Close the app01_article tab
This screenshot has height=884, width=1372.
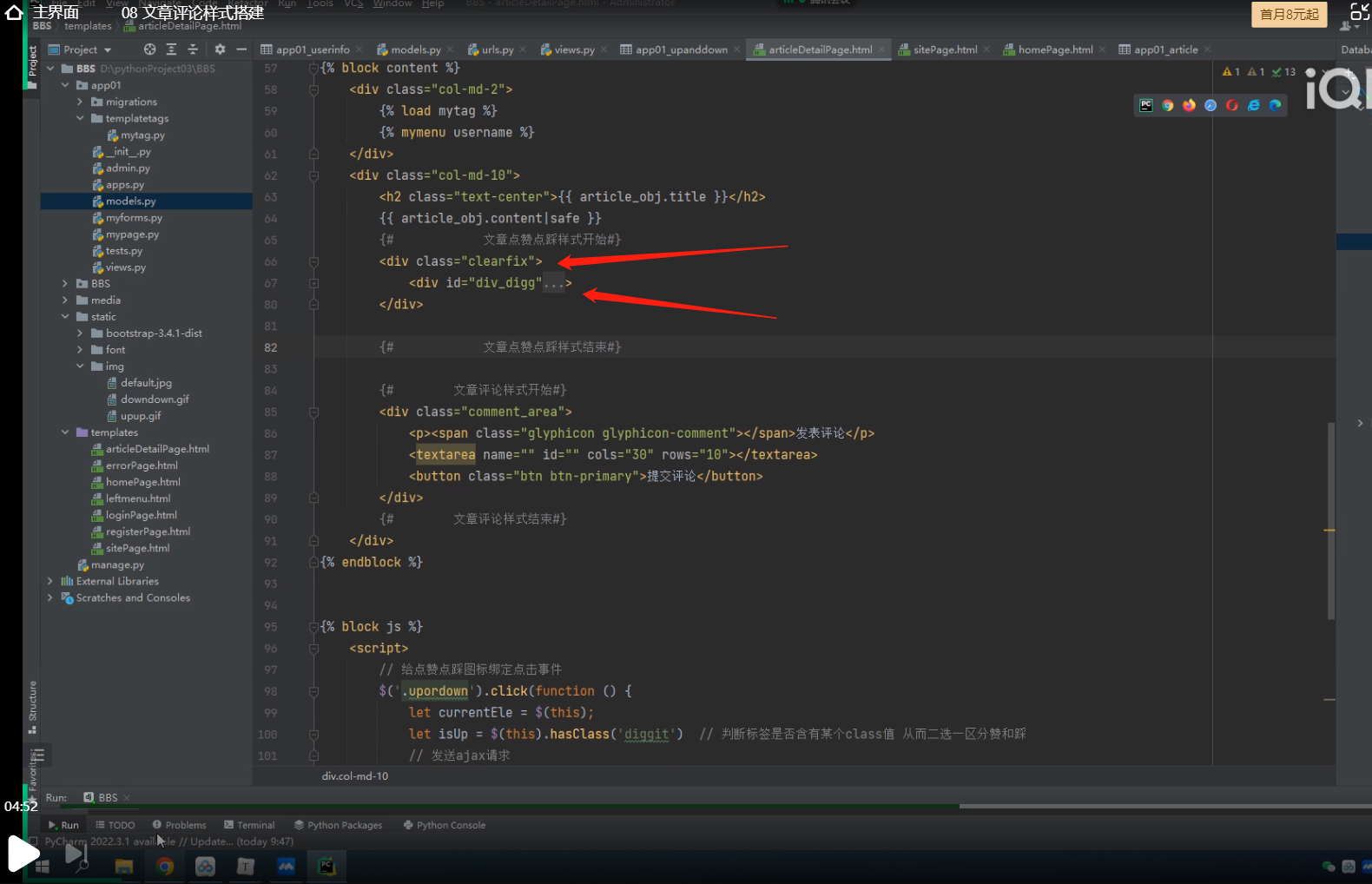pos(1207,49)
